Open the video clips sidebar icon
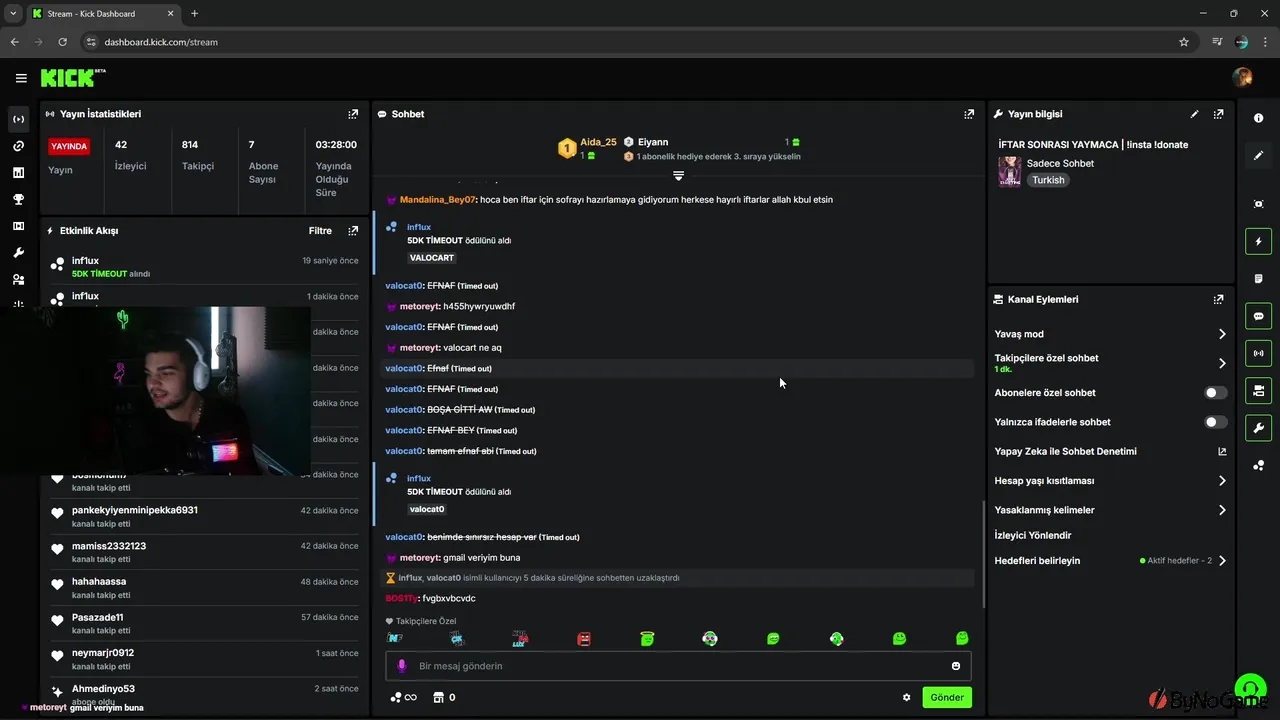1280x720 pixels. coord(18,226)
